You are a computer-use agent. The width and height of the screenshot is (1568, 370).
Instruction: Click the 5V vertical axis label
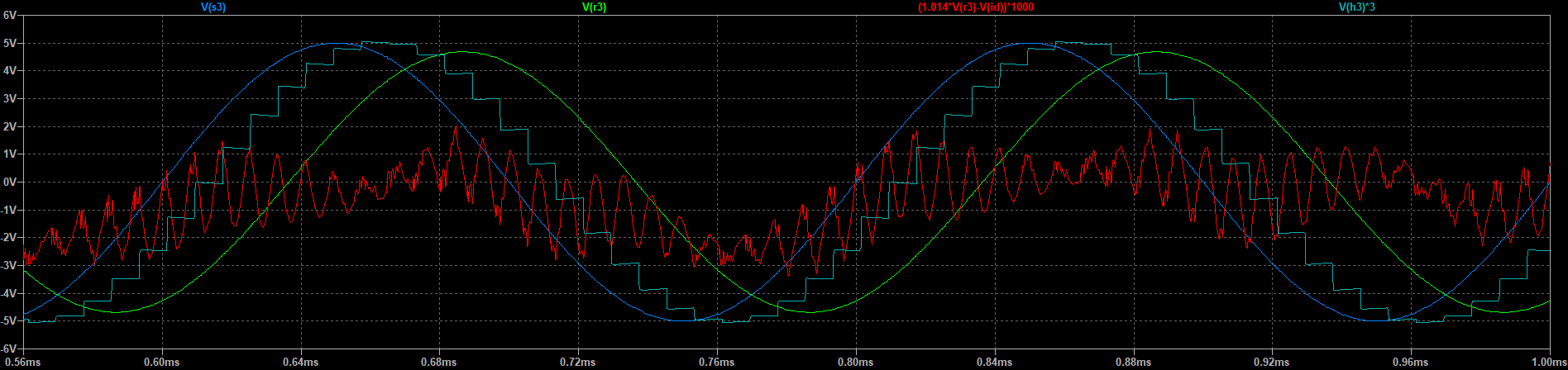pos(11,43)
